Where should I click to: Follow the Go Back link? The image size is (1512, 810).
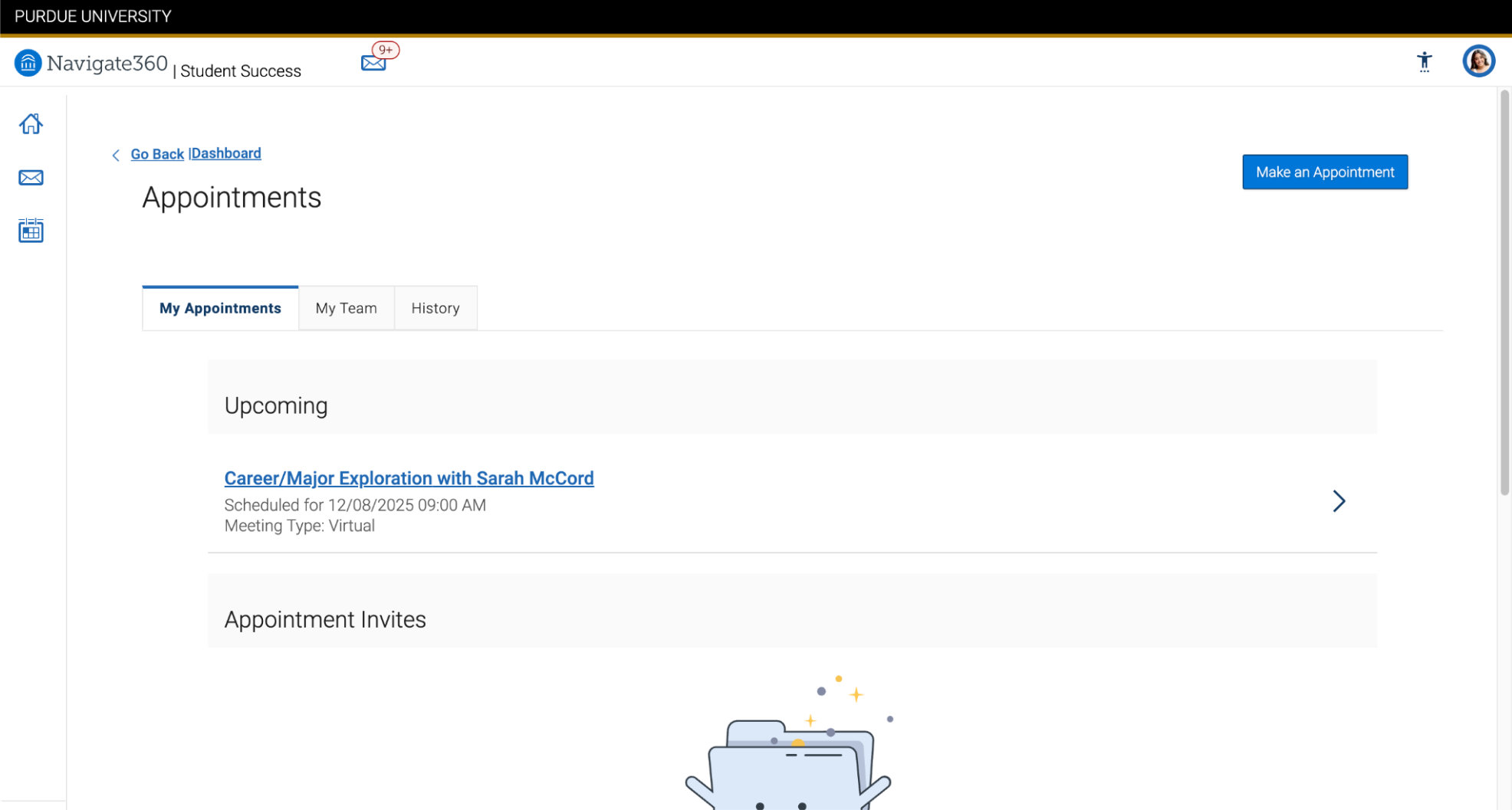[157, 154]
